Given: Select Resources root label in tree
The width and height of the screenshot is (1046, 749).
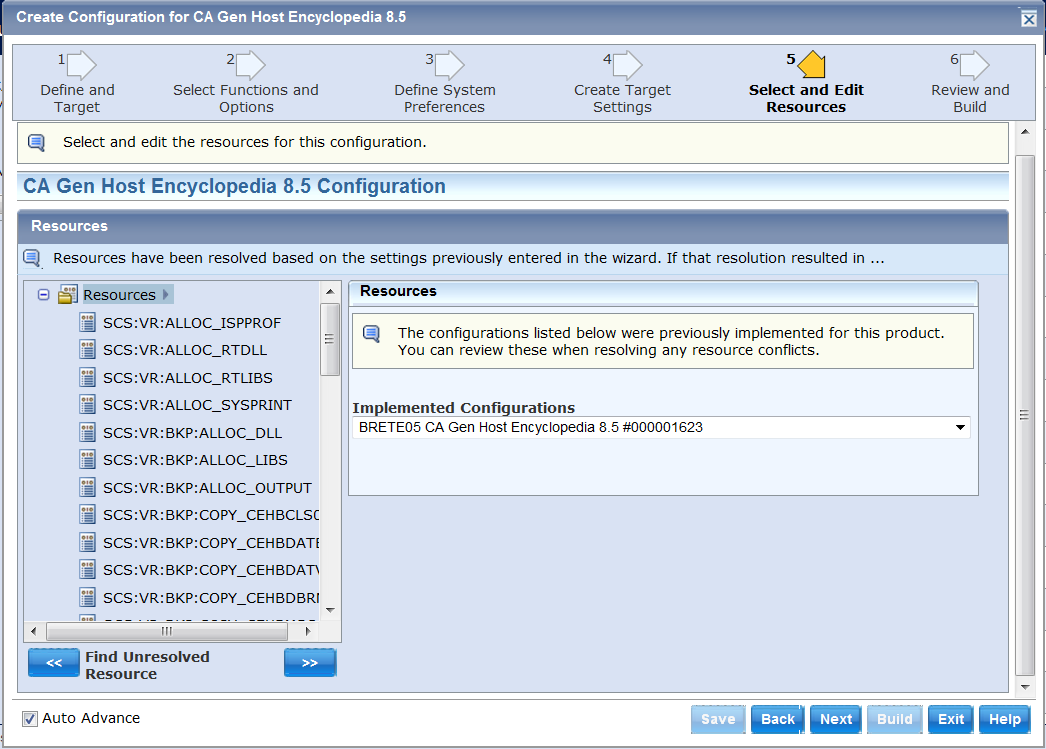Looking at the screenshot, I should [x=119, y=295].
